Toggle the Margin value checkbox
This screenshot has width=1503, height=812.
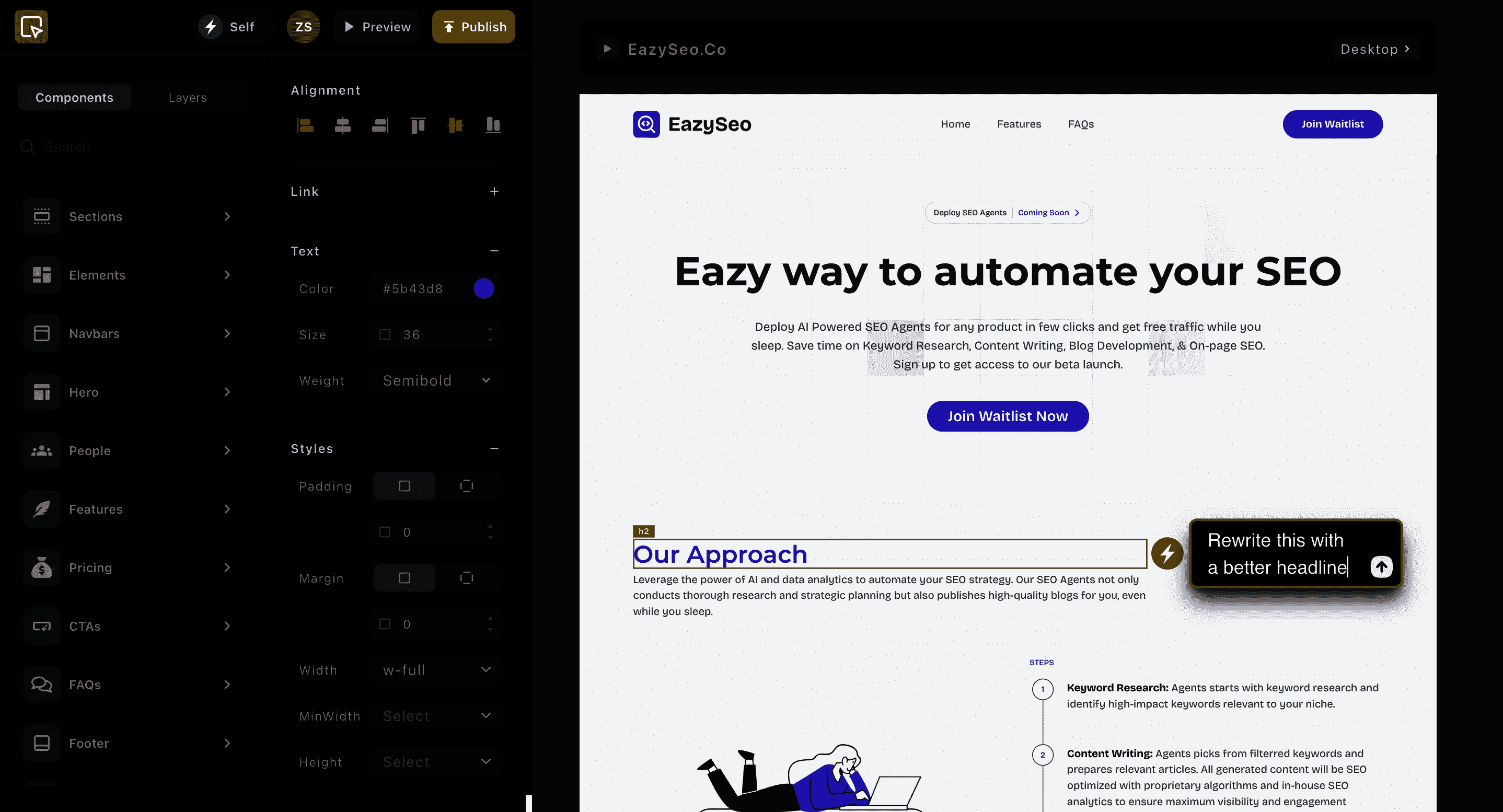[385, 624]
